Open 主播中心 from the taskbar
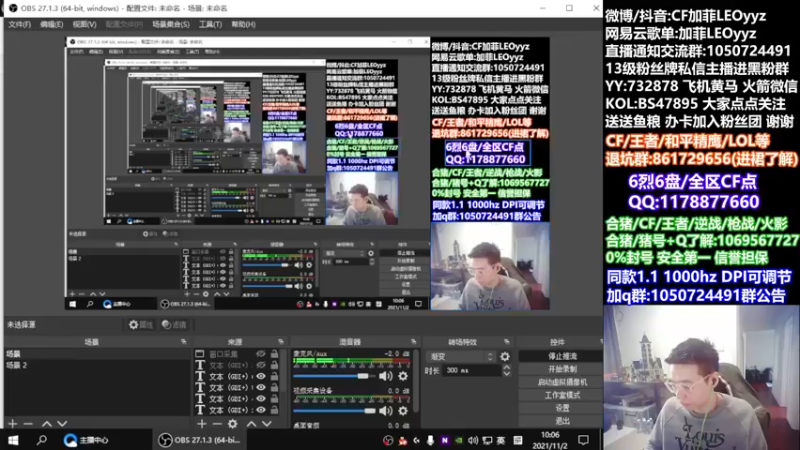Viewport: 800px width, 450px height. tap(86, 440)
